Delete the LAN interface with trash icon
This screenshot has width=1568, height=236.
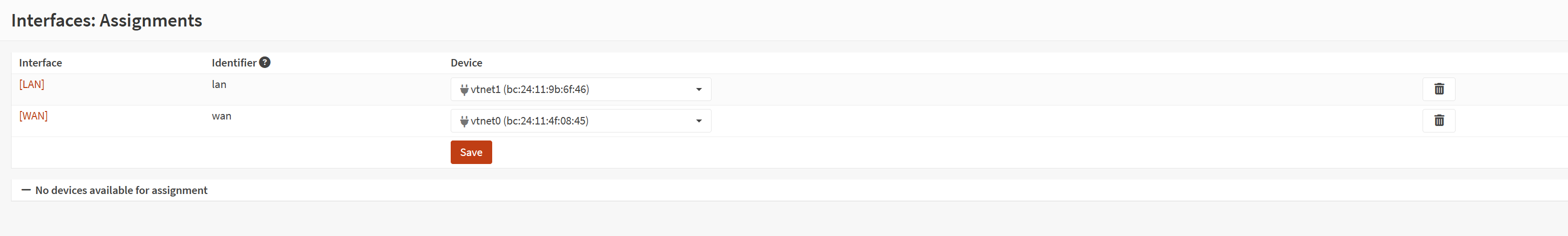click(x=1439, y=89)
